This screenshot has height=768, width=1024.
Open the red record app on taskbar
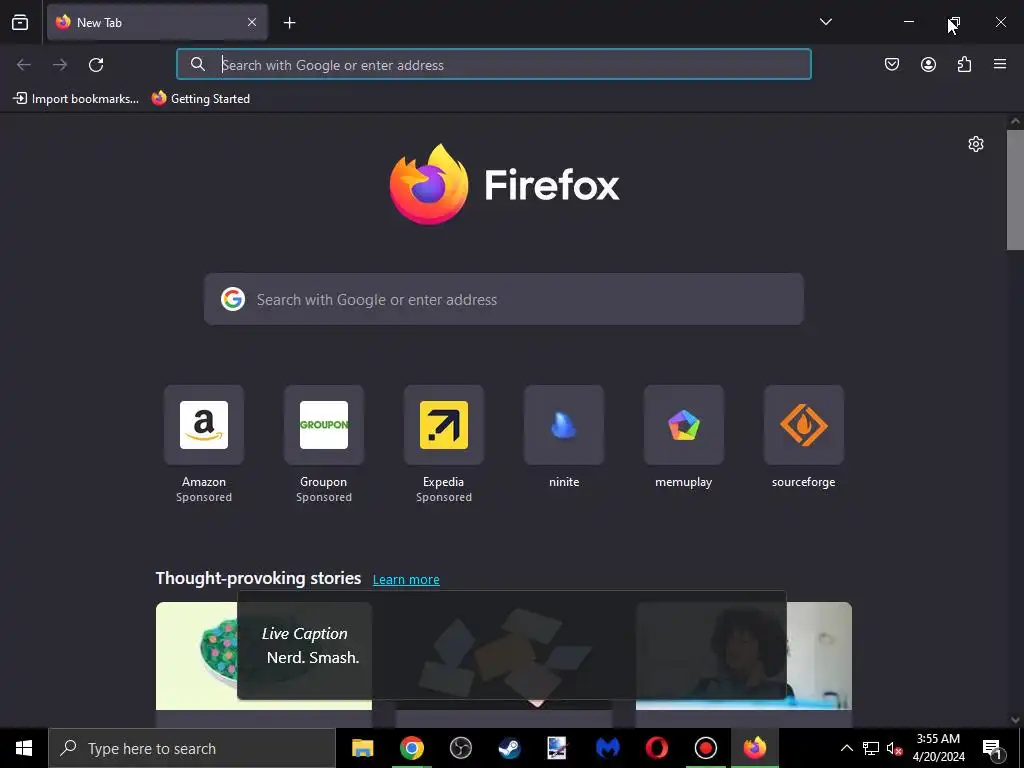coord(705,748)
